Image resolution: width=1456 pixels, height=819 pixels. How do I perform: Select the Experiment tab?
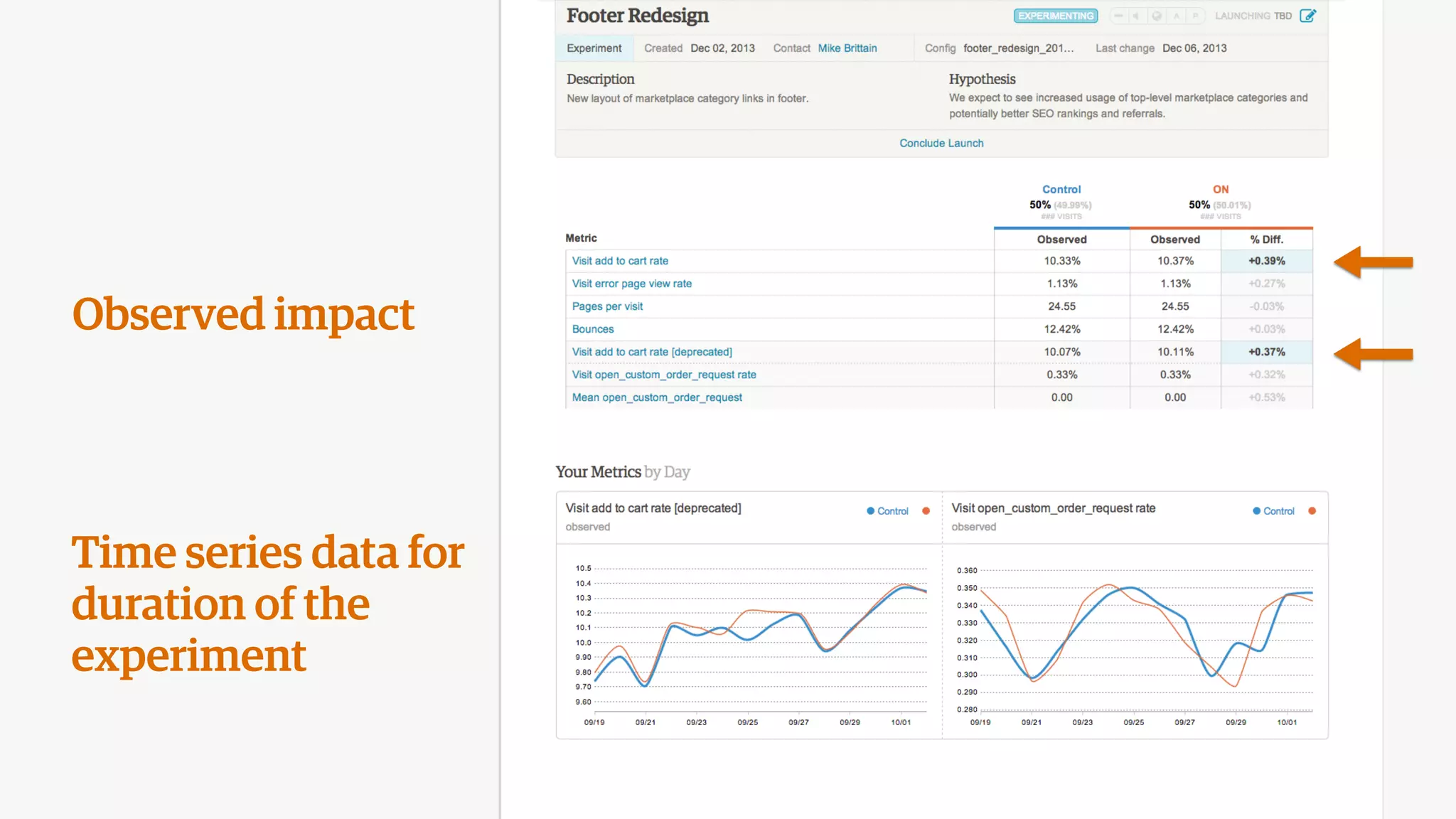pyautogui.click(x=594, y=48)
